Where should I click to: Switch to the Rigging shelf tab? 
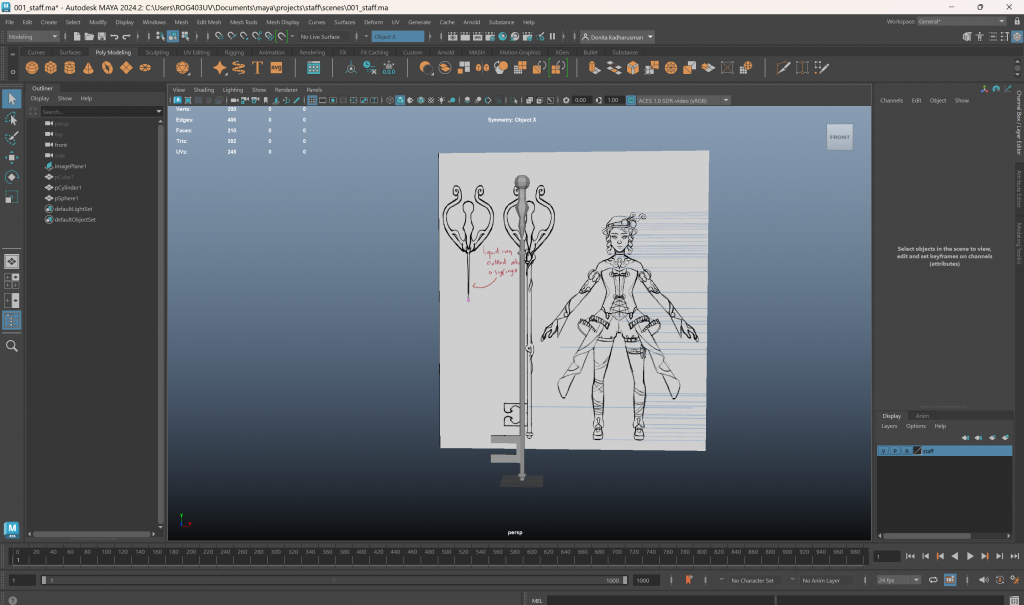pos(234,52)
